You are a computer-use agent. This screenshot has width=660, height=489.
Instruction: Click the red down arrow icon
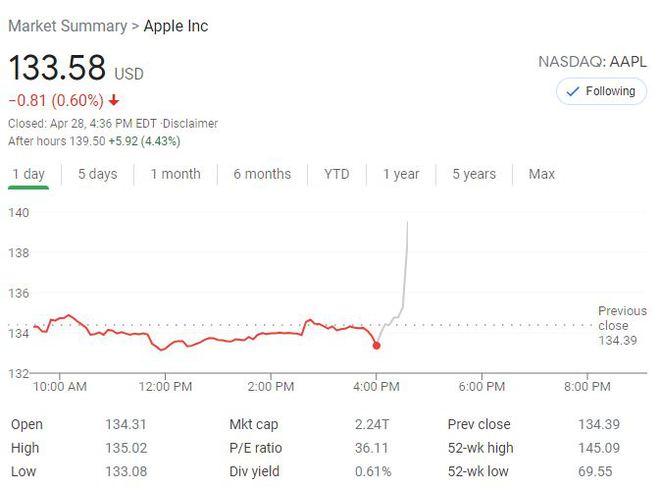pos(114,100)
